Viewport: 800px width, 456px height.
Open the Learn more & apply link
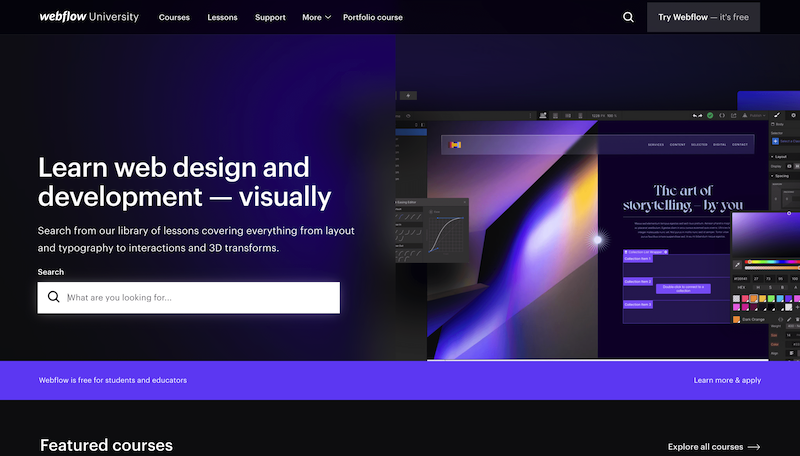727,380
